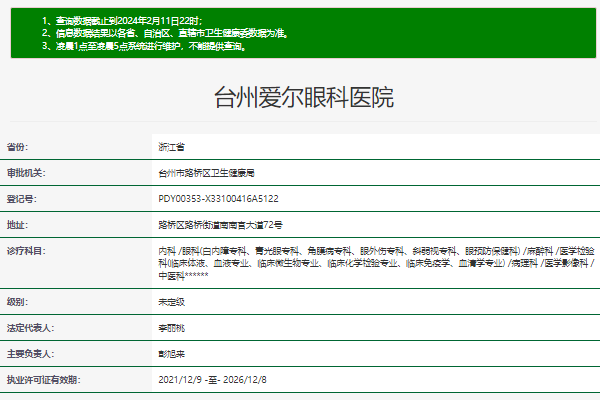Click the 地址 row label
The height and width of the screenshot is (400, 600).
click(18, 224)
